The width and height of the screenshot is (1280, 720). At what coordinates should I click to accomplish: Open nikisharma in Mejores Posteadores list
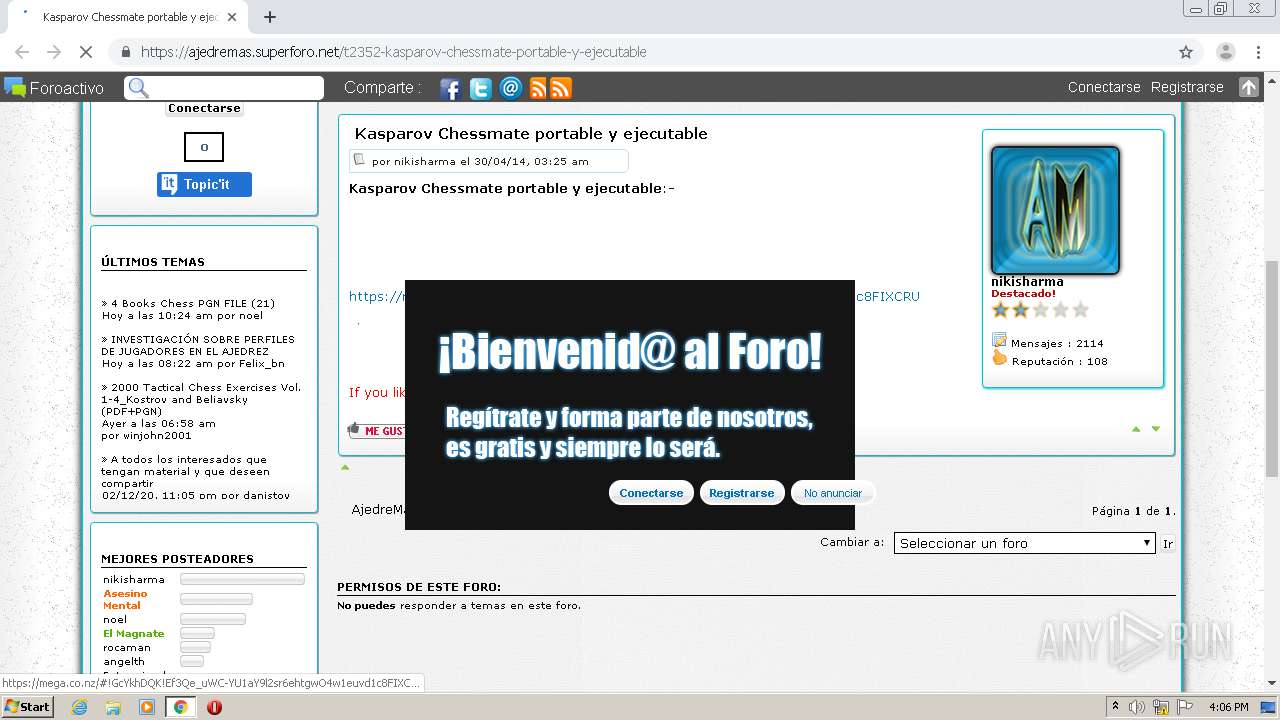point(134,579)
